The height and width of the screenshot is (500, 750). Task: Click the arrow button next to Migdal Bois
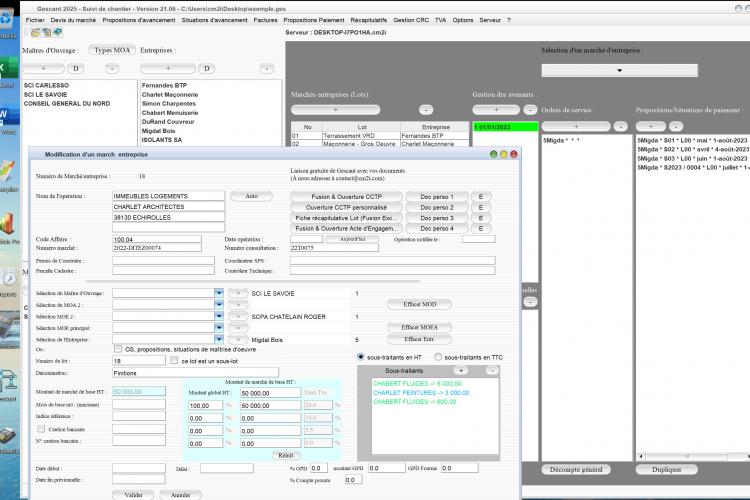(238, 339)
